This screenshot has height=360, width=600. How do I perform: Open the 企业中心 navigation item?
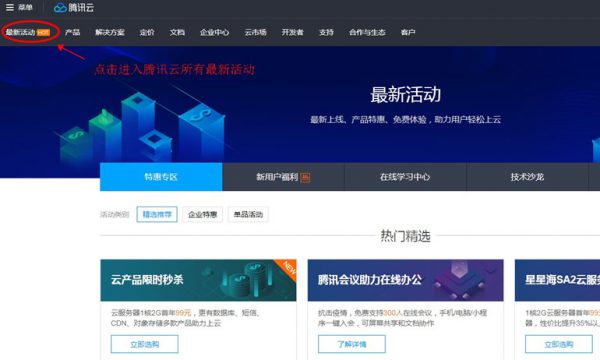(x=214, y=33)
